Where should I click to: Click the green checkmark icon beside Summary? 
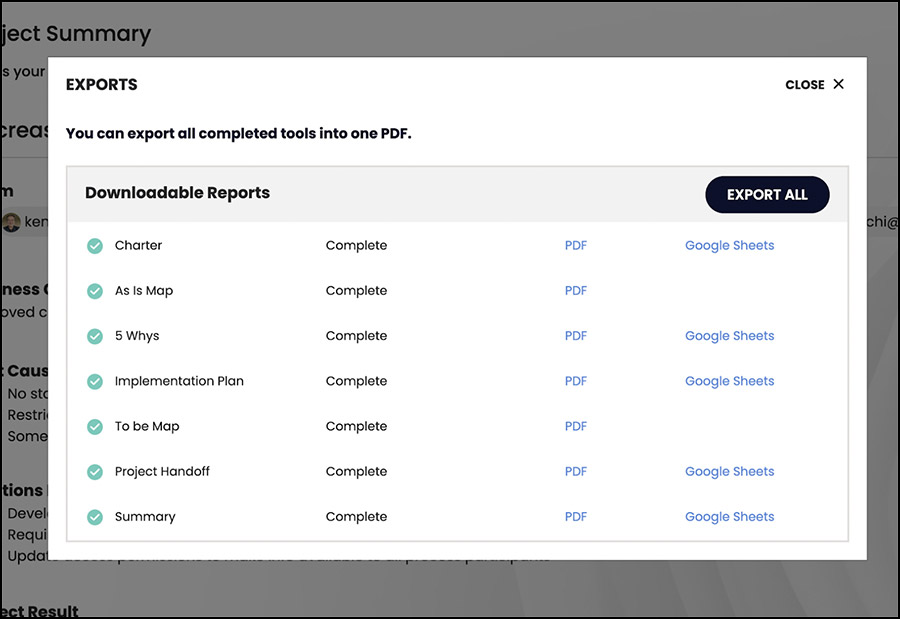95,517
